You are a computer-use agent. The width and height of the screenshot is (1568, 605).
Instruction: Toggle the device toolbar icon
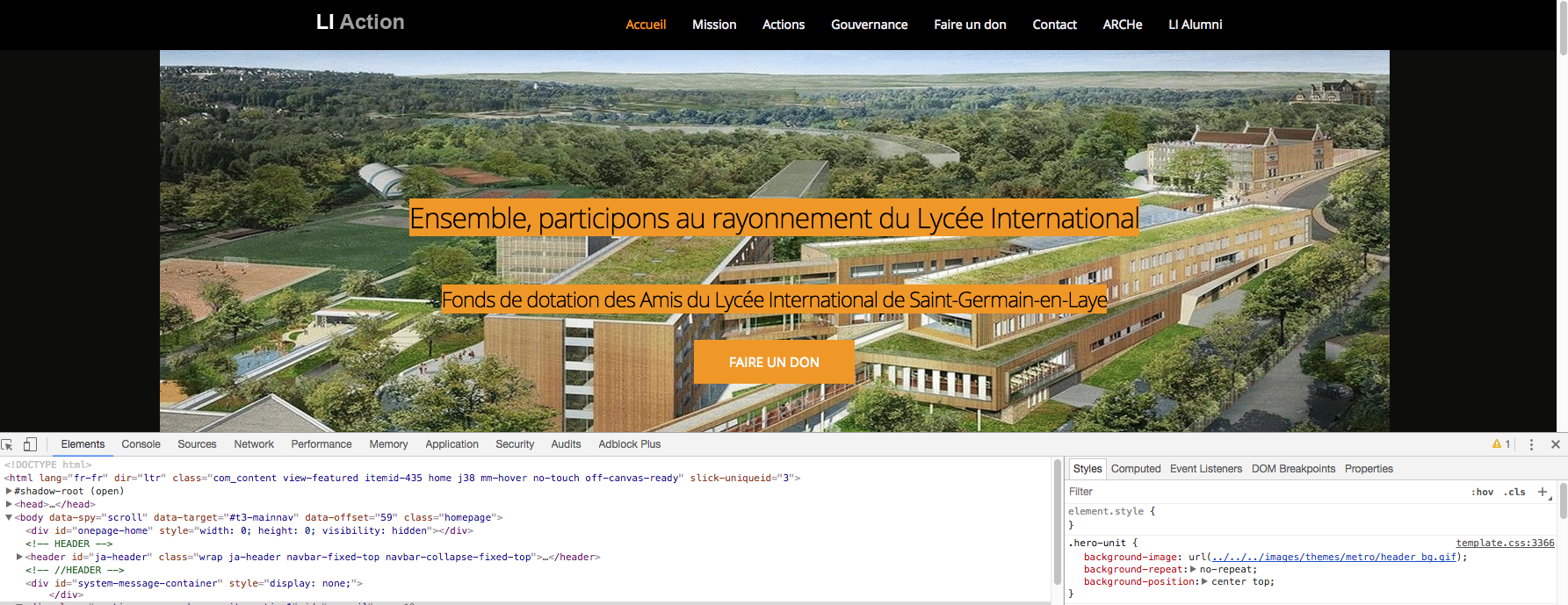tap(30, 444)
